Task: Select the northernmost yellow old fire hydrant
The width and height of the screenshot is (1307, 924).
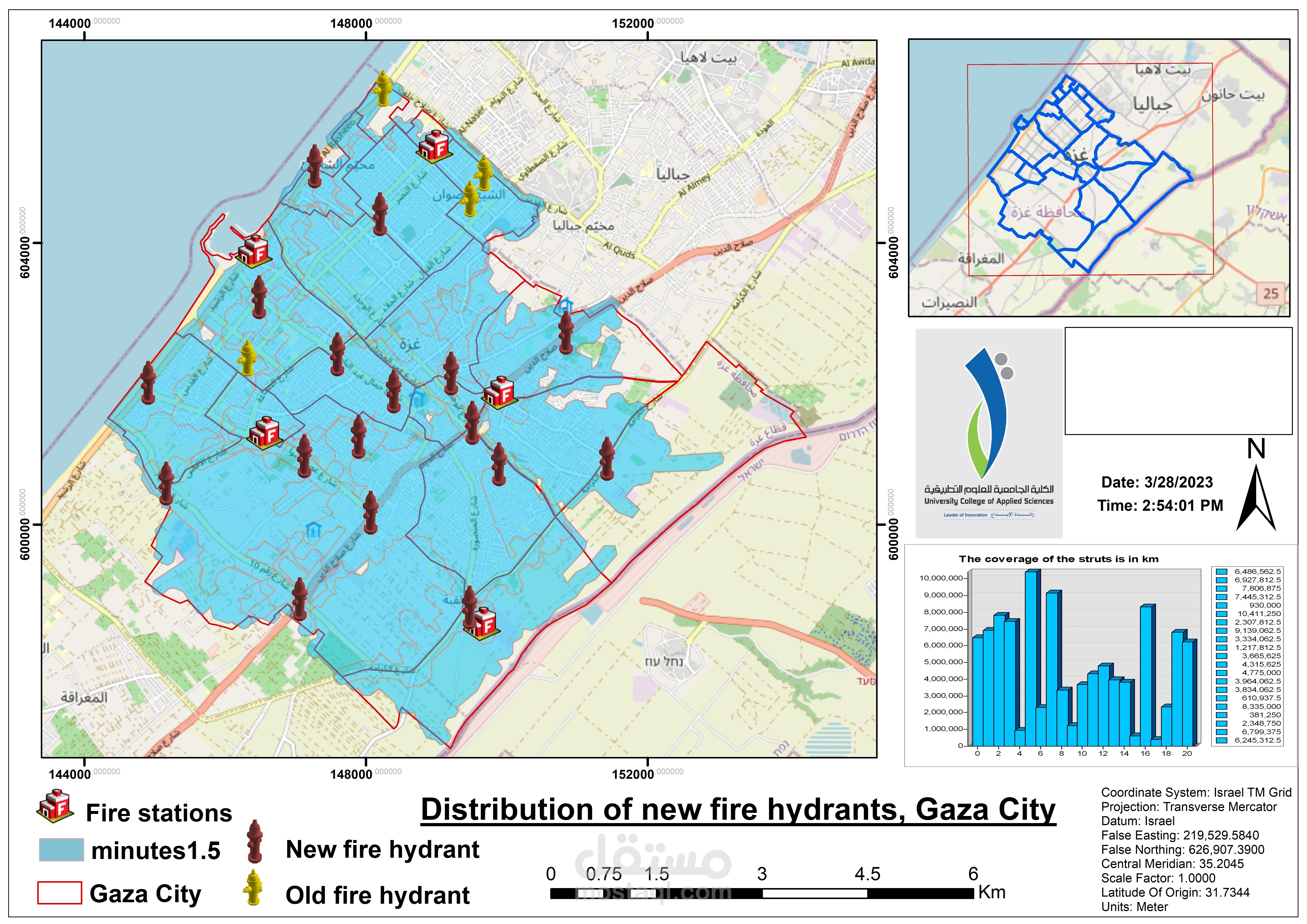Action: [x=383, y=89]
